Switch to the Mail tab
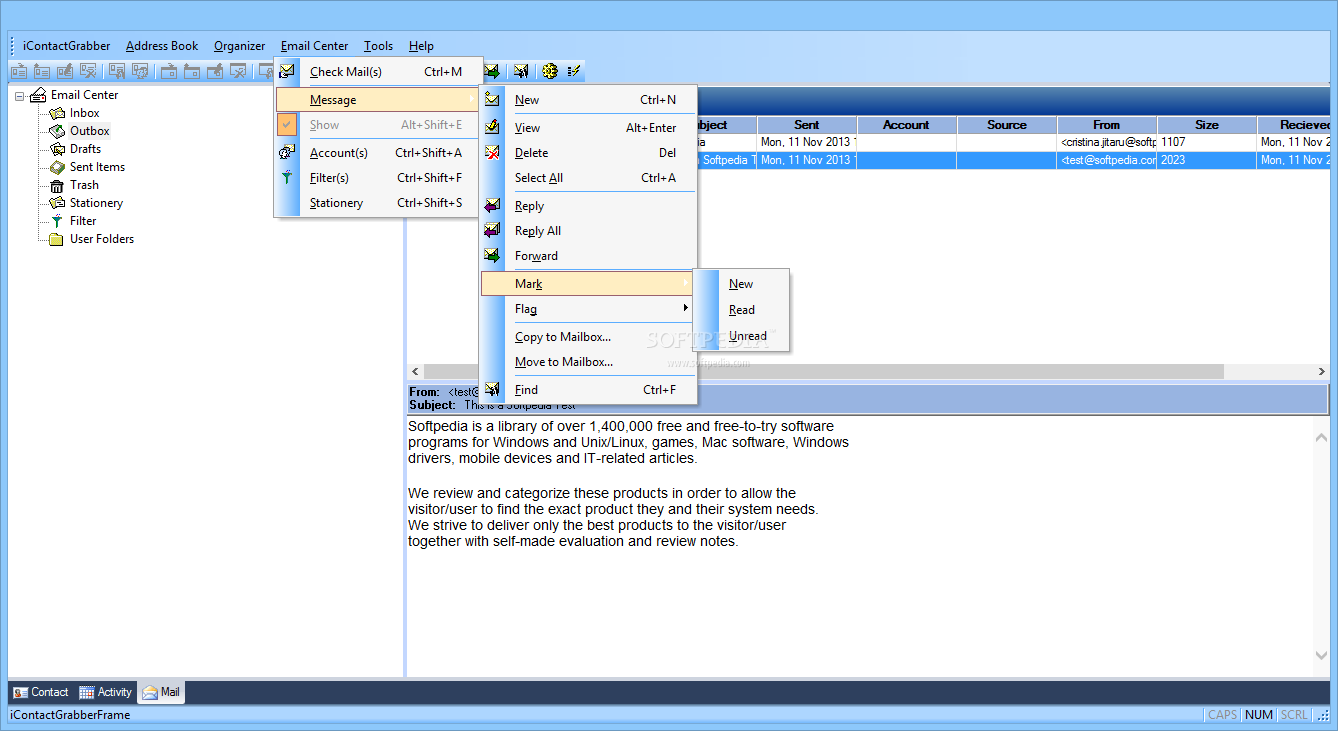The height and width of the screenshot is (731, 1338). tap(161, 692)
